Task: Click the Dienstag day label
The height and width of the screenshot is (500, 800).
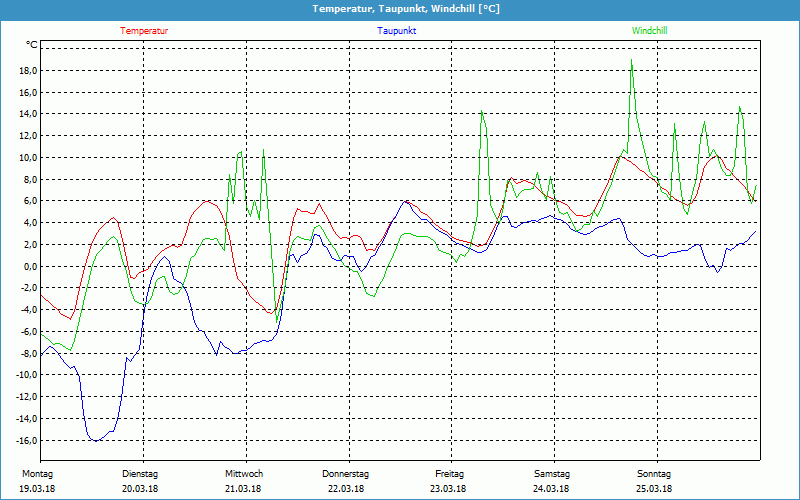Action: click(x=140, y=474)
